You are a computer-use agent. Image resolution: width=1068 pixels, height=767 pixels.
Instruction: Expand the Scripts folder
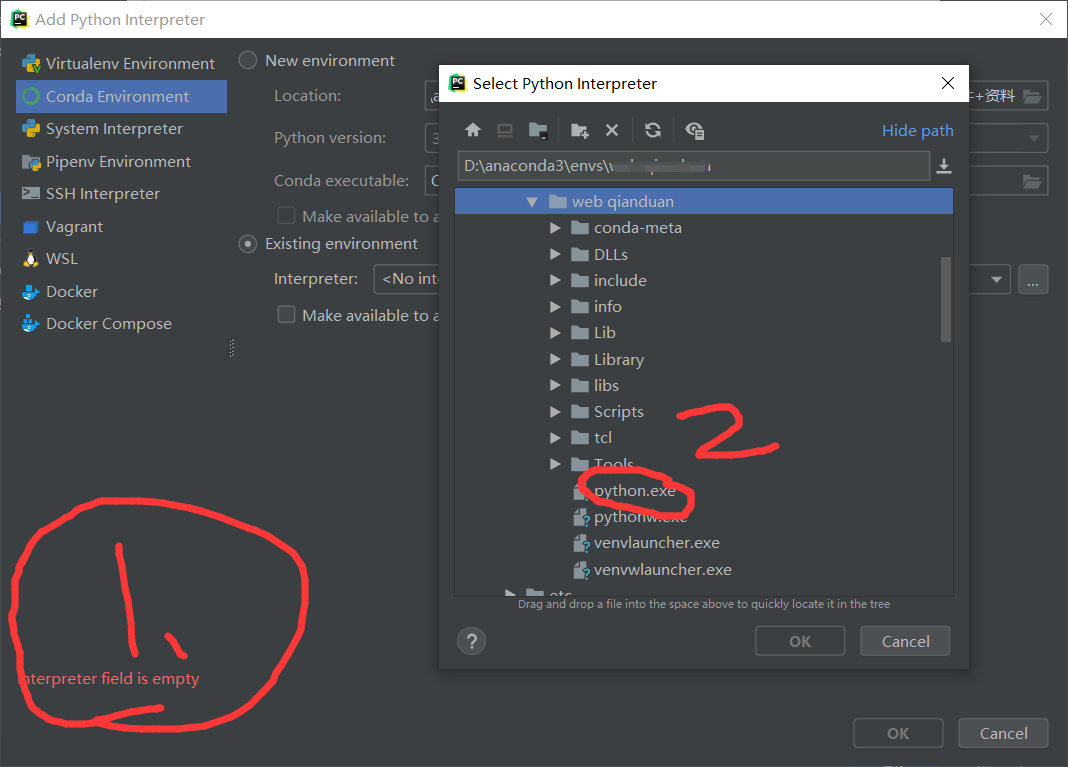point(555,411)
